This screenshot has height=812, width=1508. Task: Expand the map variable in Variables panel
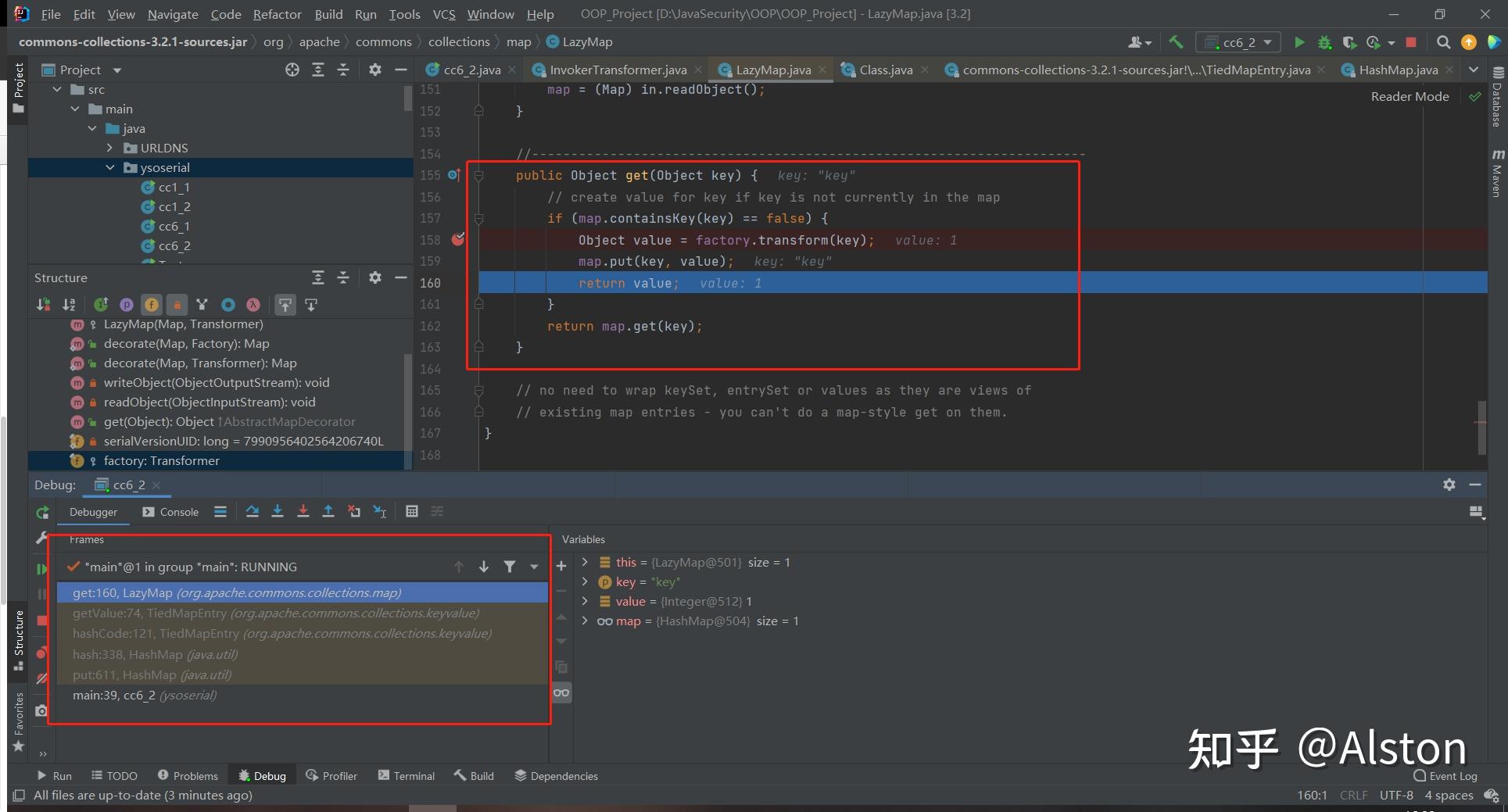click(585, 621)
